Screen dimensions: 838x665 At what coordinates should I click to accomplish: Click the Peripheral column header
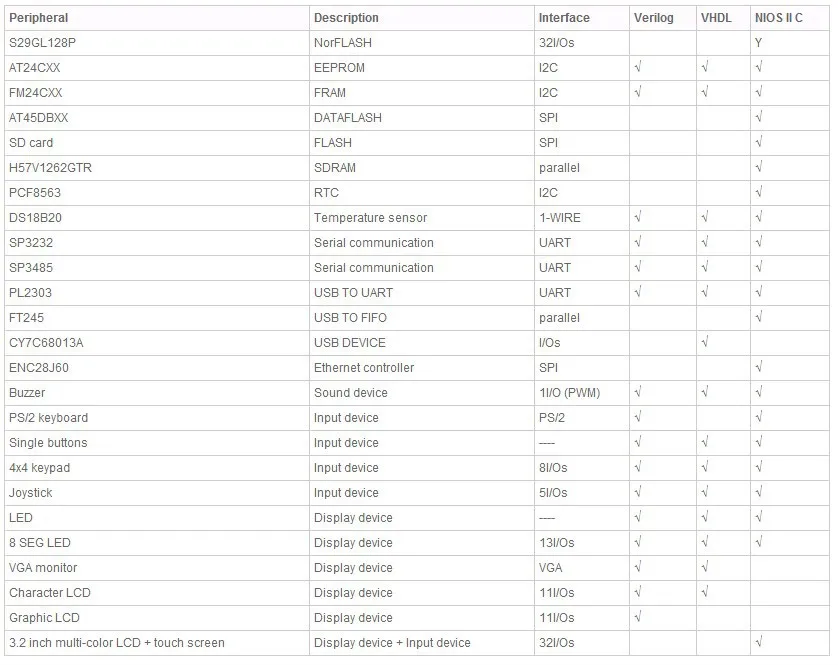coord(38,18)
